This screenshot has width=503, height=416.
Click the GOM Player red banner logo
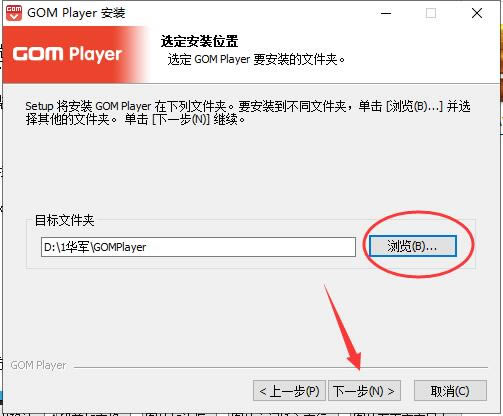68,54
